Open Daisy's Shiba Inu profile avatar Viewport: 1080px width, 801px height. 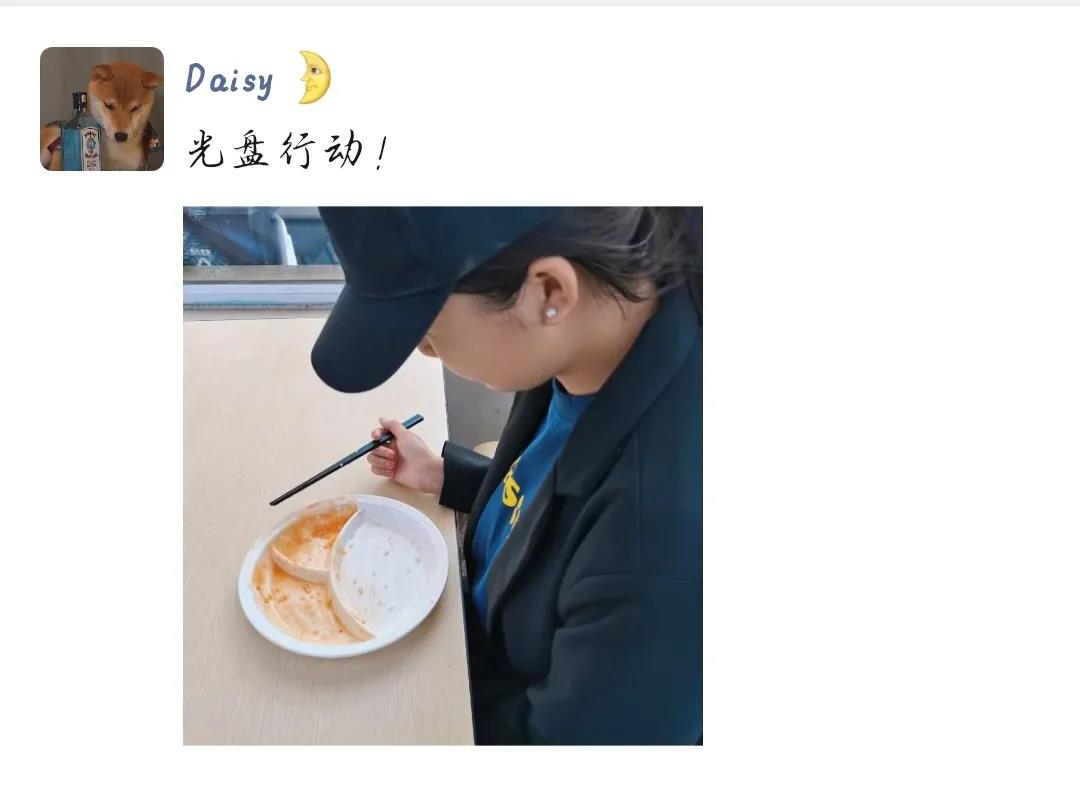pos(102,109)
